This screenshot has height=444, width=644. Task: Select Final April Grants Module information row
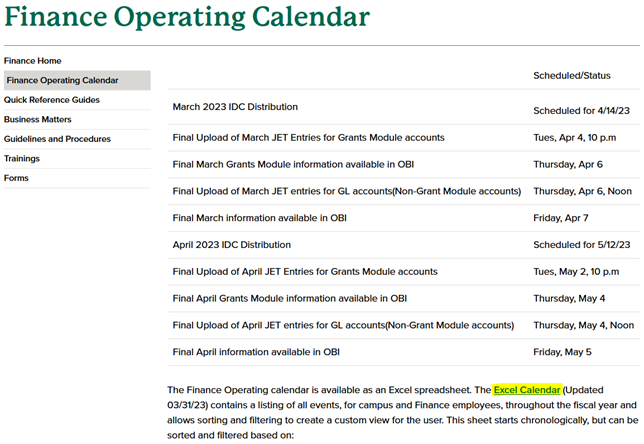[x=289, y=298]
